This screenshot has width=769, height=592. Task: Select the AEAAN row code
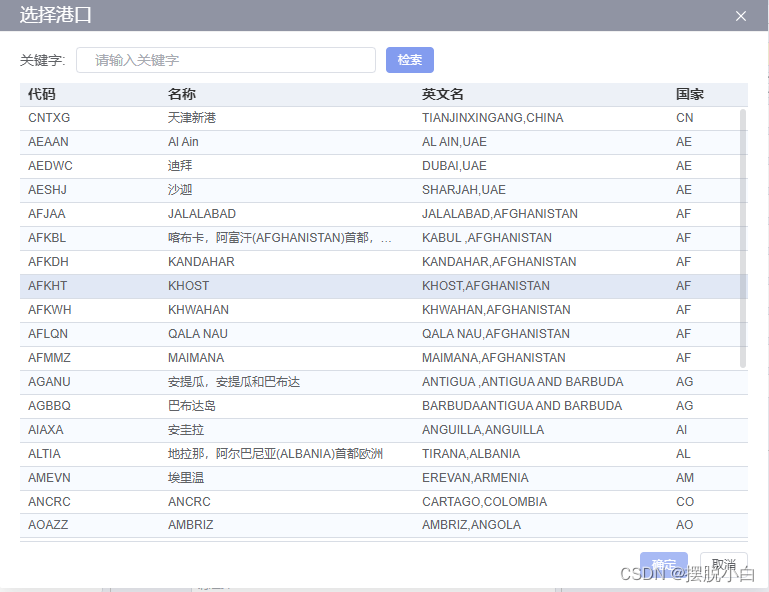coord(48,142)
